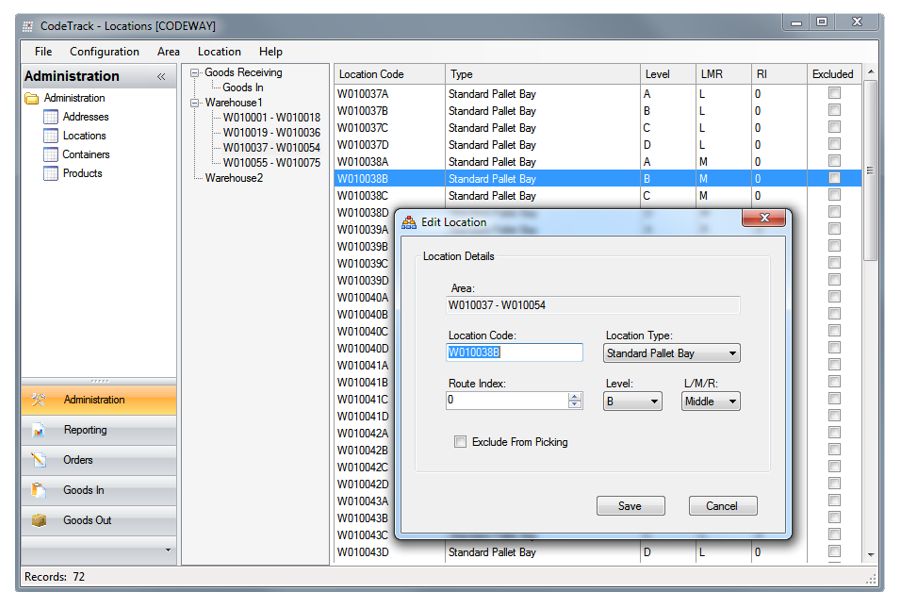The height and width of the screenshot is (599, 900).
Task: Open Reporting via its chart icon
Action: point(39,430)
